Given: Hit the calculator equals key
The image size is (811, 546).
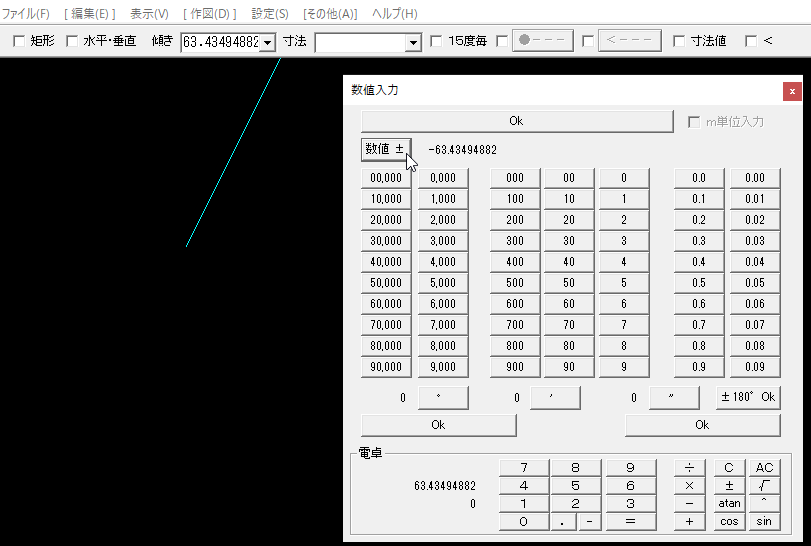Looking at the screenshot, I should (x=630, y=522).
